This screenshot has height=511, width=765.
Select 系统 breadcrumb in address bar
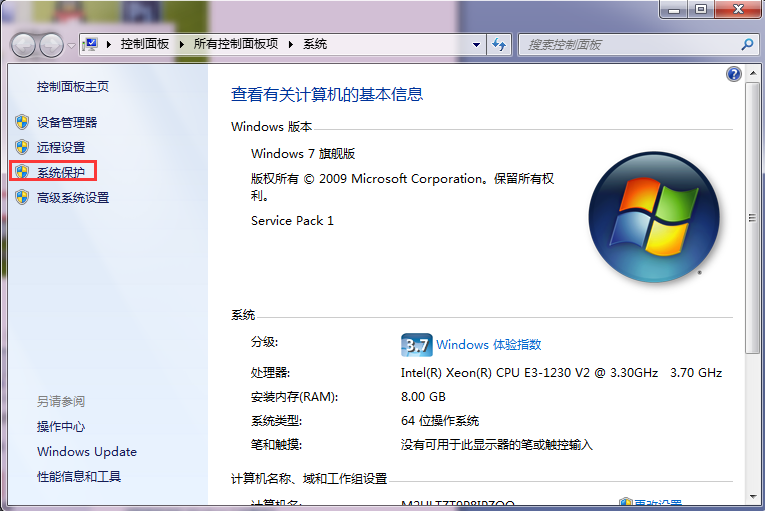315,44
